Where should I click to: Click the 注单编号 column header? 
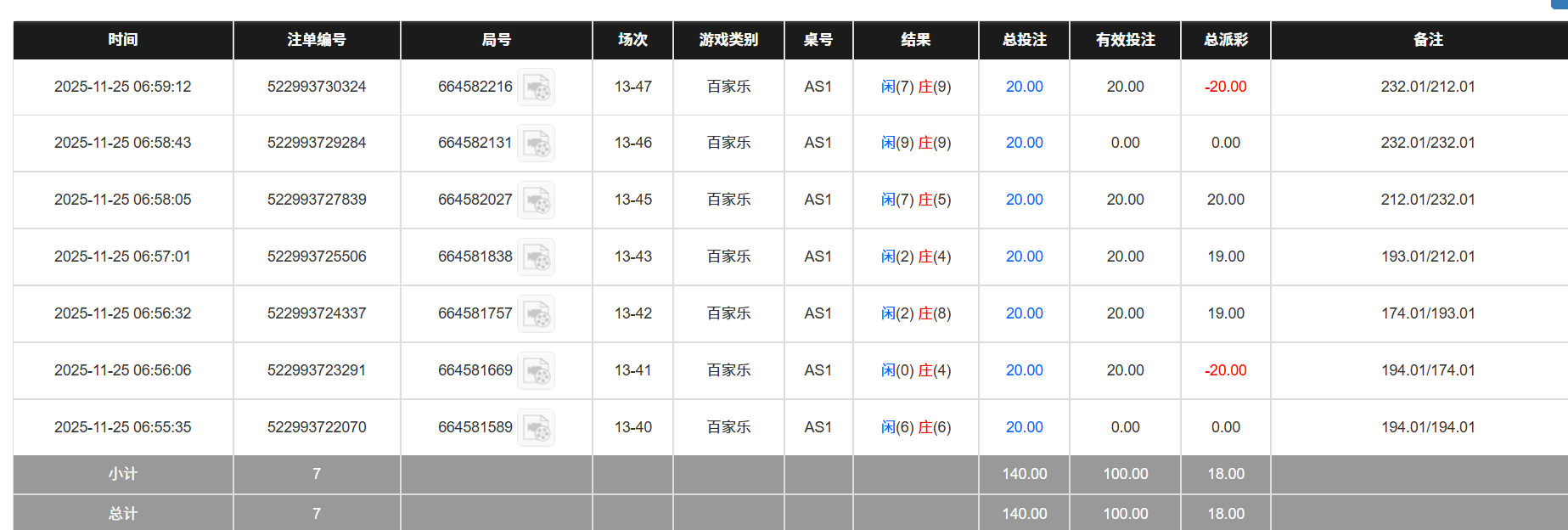pos(317,40)
